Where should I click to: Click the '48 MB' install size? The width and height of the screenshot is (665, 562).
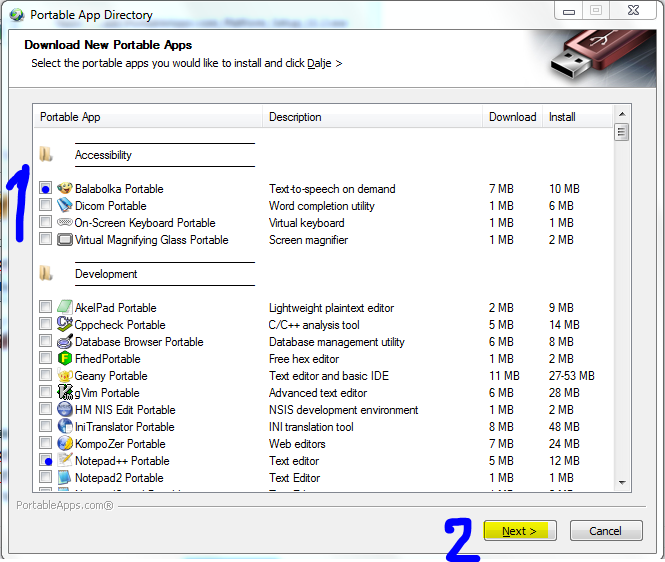click(x=564, y=427)
